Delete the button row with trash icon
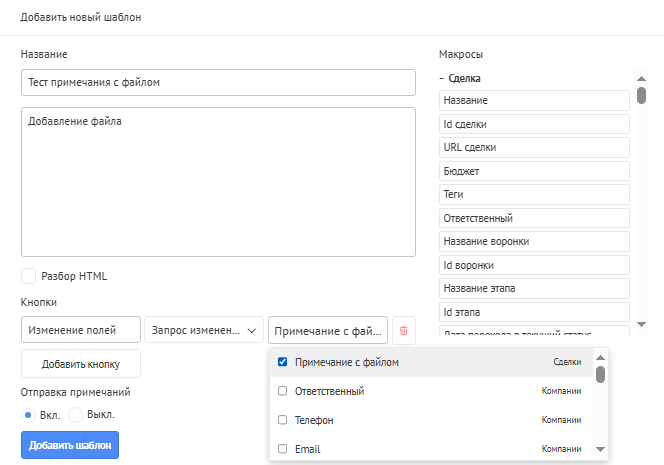This screenshot has height=465, width=664. pyautogui.click(x=404, y=330)
